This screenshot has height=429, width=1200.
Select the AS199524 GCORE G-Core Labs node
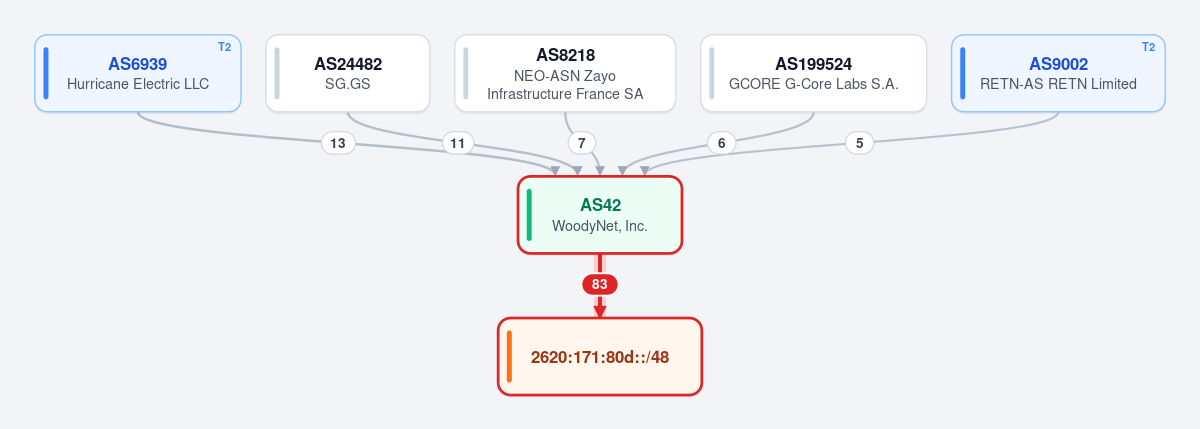pyautogui.click(x=814, y=73)
